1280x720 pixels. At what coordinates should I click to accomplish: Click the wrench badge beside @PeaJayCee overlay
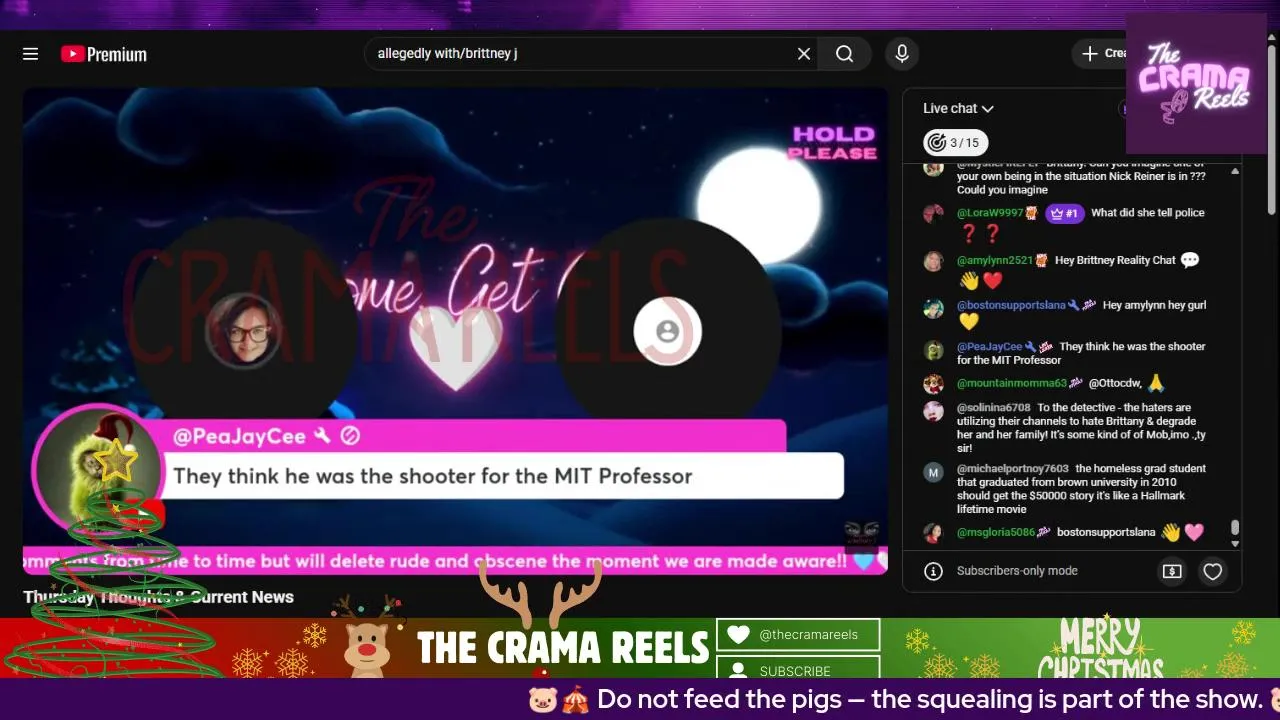321,436
